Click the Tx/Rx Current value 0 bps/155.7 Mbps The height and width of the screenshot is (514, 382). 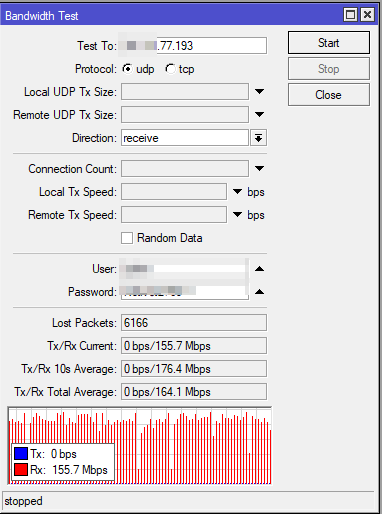click(x=194, y=346)
